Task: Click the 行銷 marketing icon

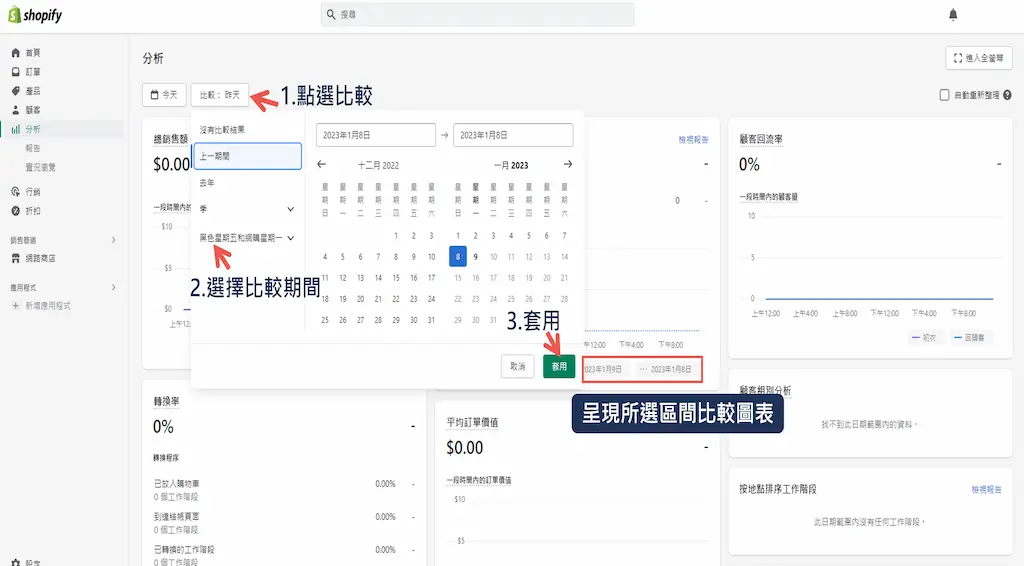Action: click(x=16, y=191)
